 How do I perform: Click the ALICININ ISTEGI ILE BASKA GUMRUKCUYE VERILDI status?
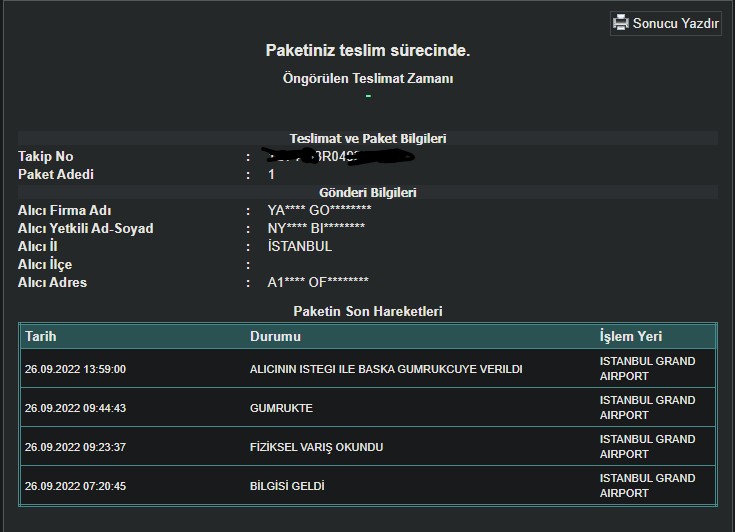(x=386, y=369)
